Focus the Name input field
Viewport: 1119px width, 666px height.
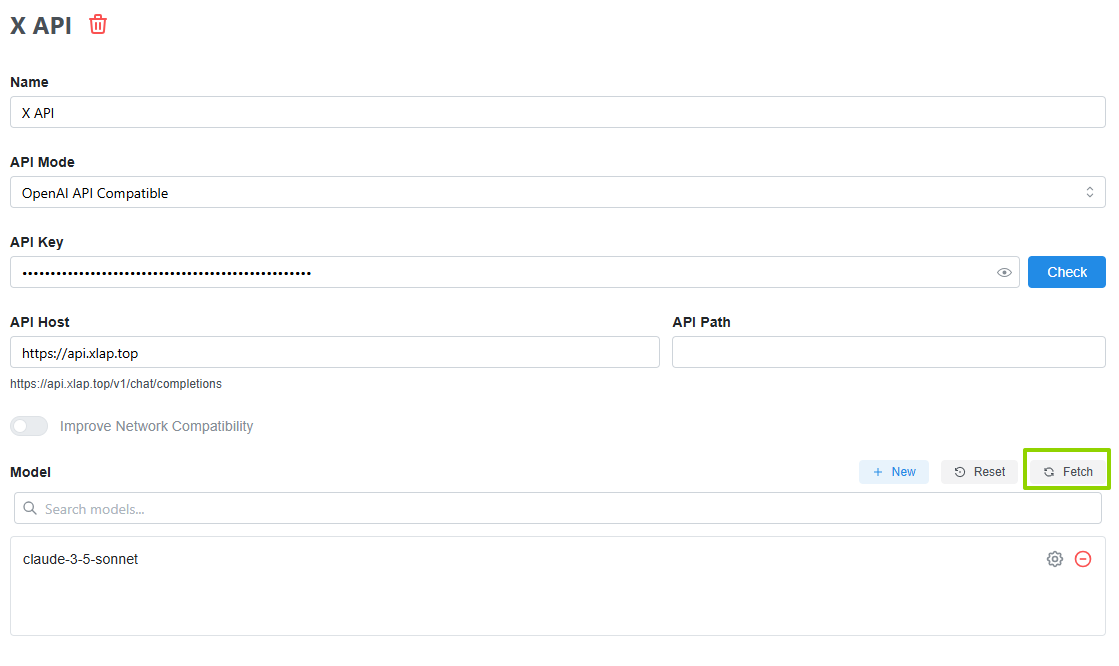click(557, 113)
